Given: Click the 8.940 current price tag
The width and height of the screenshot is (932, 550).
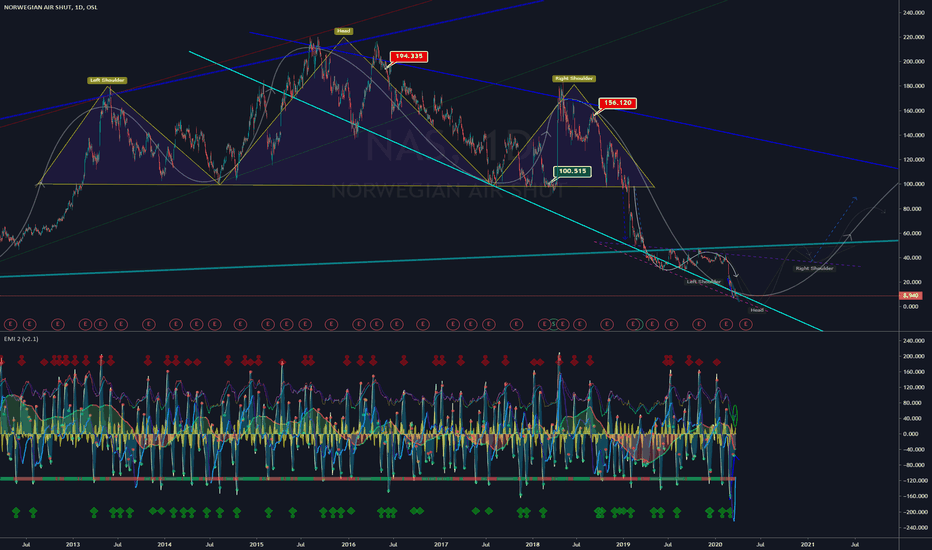Looking at the screenshot, I should [x=911, y=296].
